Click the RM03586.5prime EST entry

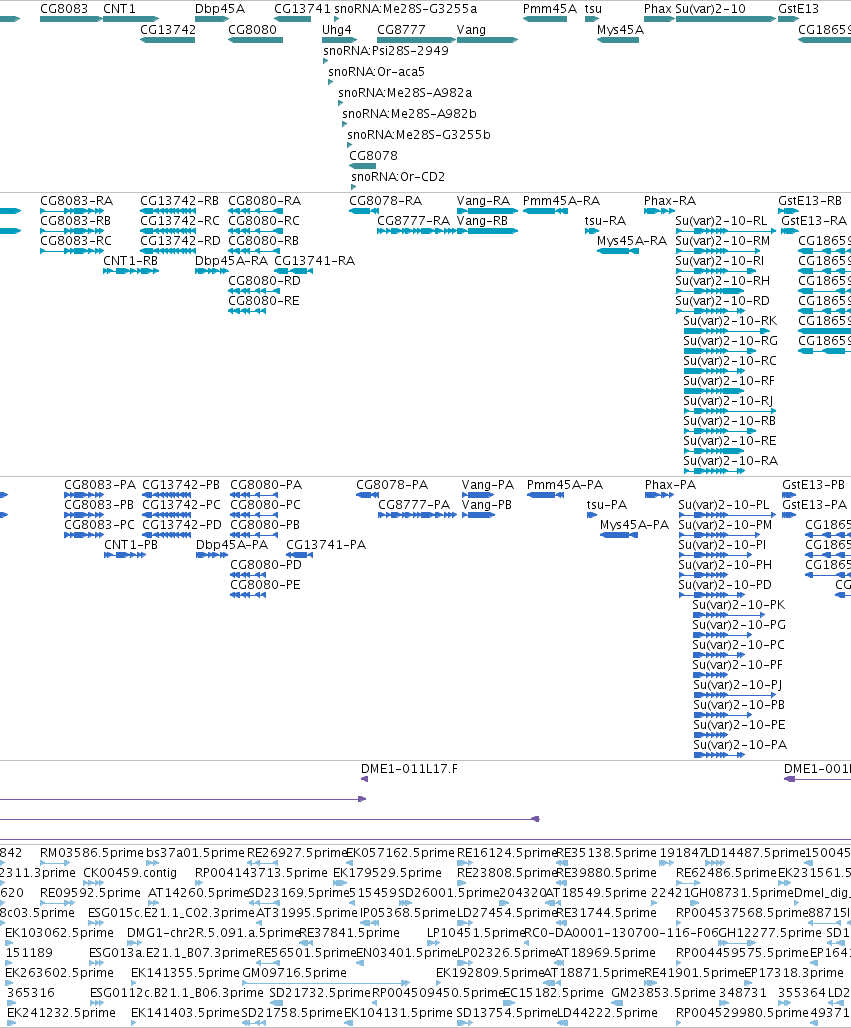point(55,863)
